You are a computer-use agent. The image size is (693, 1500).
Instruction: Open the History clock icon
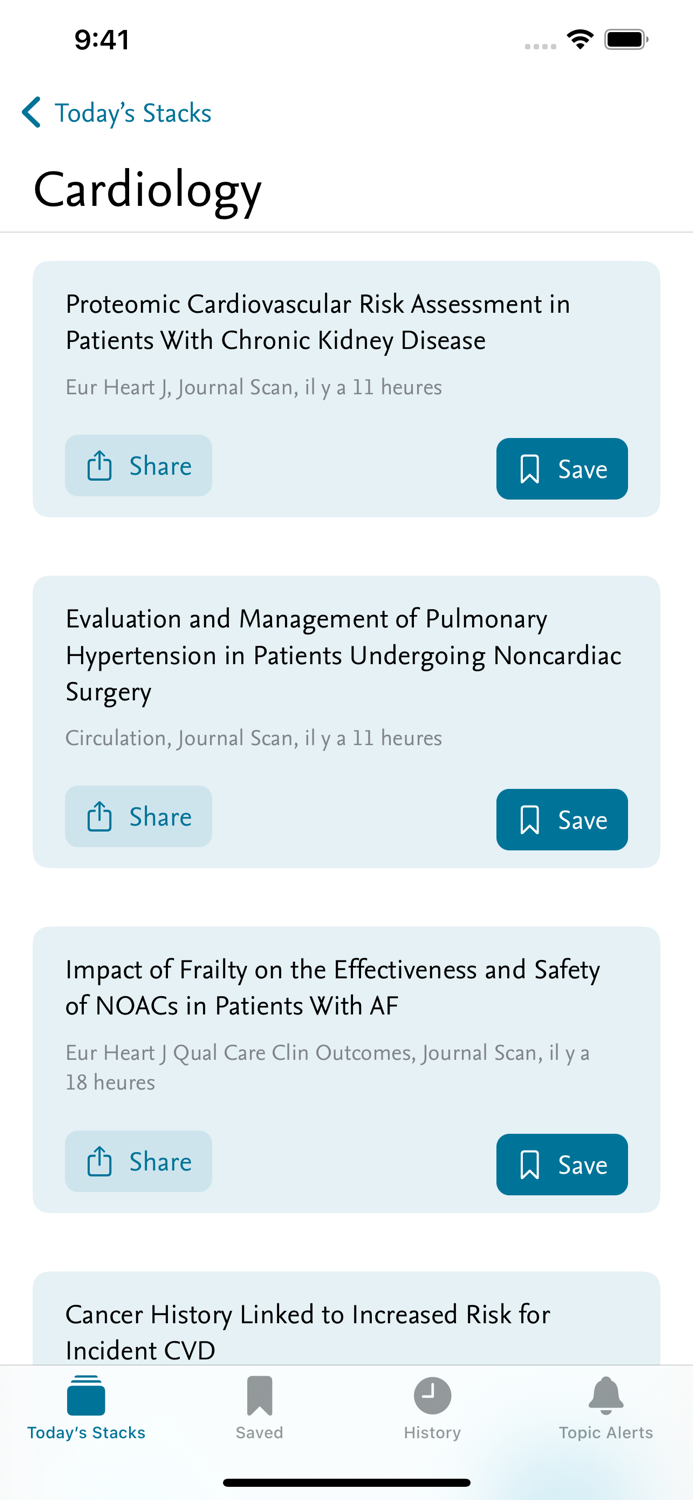coord(432,1395)
